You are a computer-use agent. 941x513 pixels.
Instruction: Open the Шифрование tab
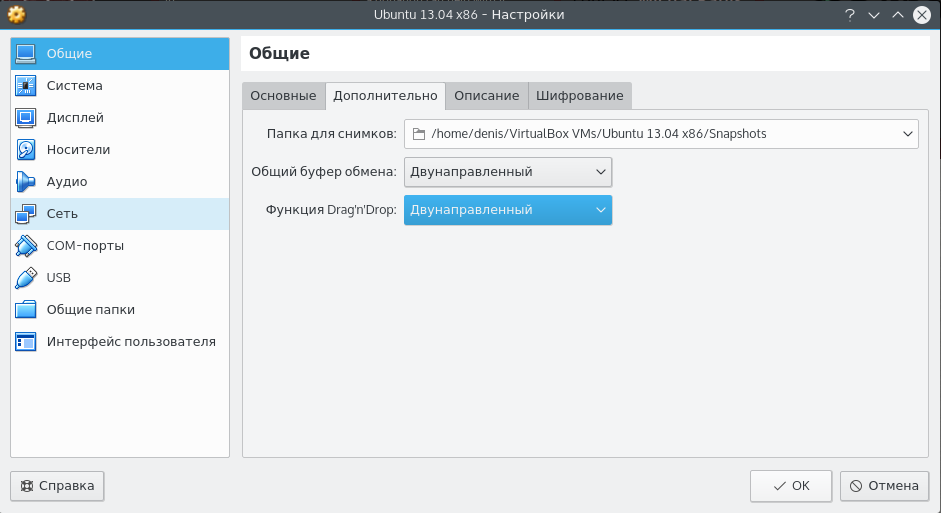[x=579, y=96]
